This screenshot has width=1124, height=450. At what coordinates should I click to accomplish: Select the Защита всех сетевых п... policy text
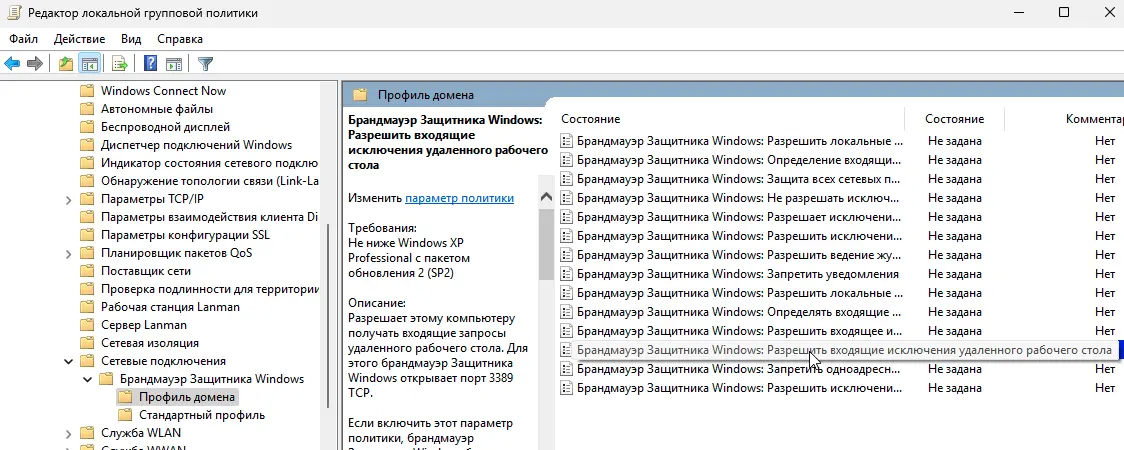tap(738, 179)
